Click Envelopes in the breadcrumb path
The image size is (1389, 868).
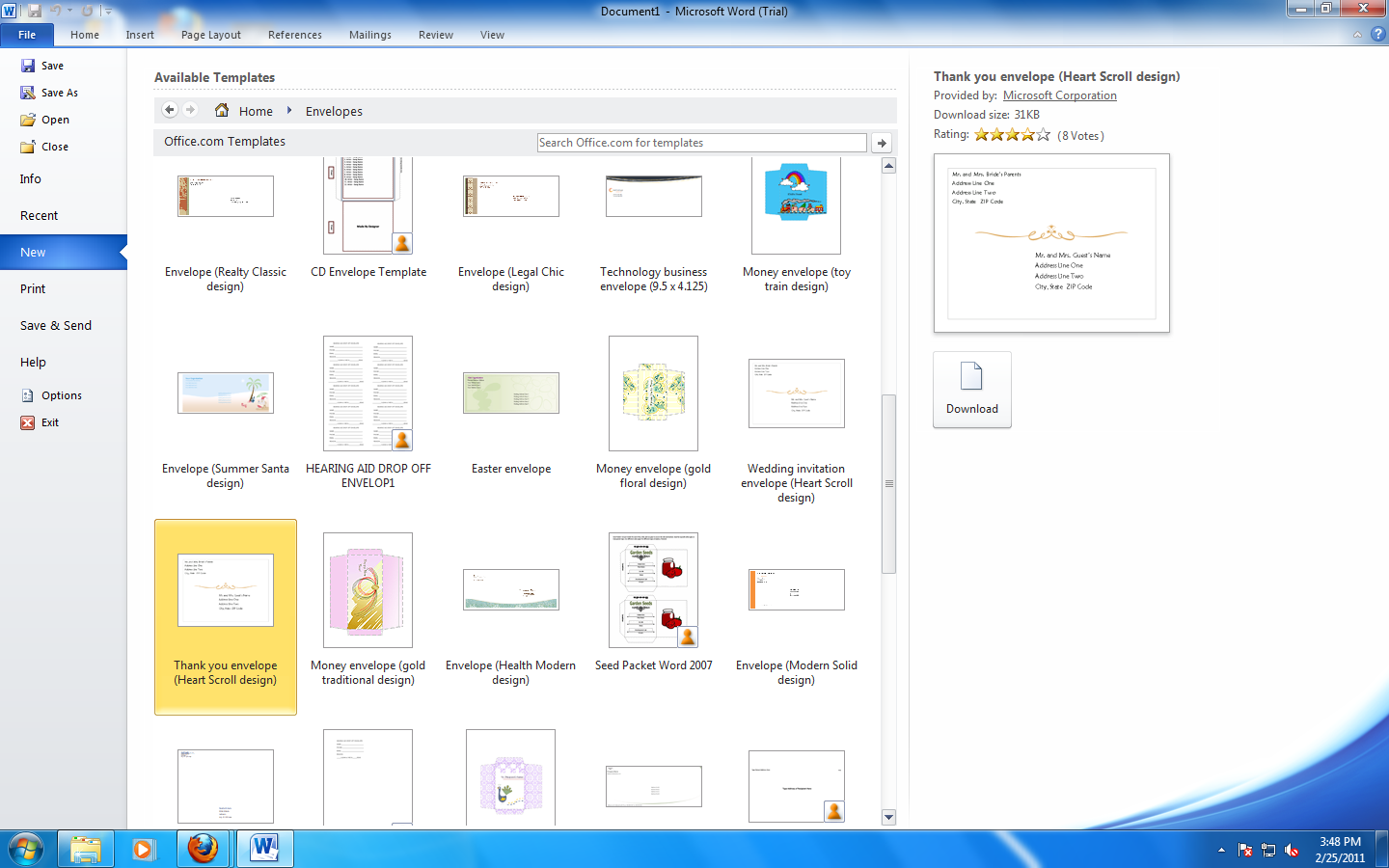click(334, 111)
